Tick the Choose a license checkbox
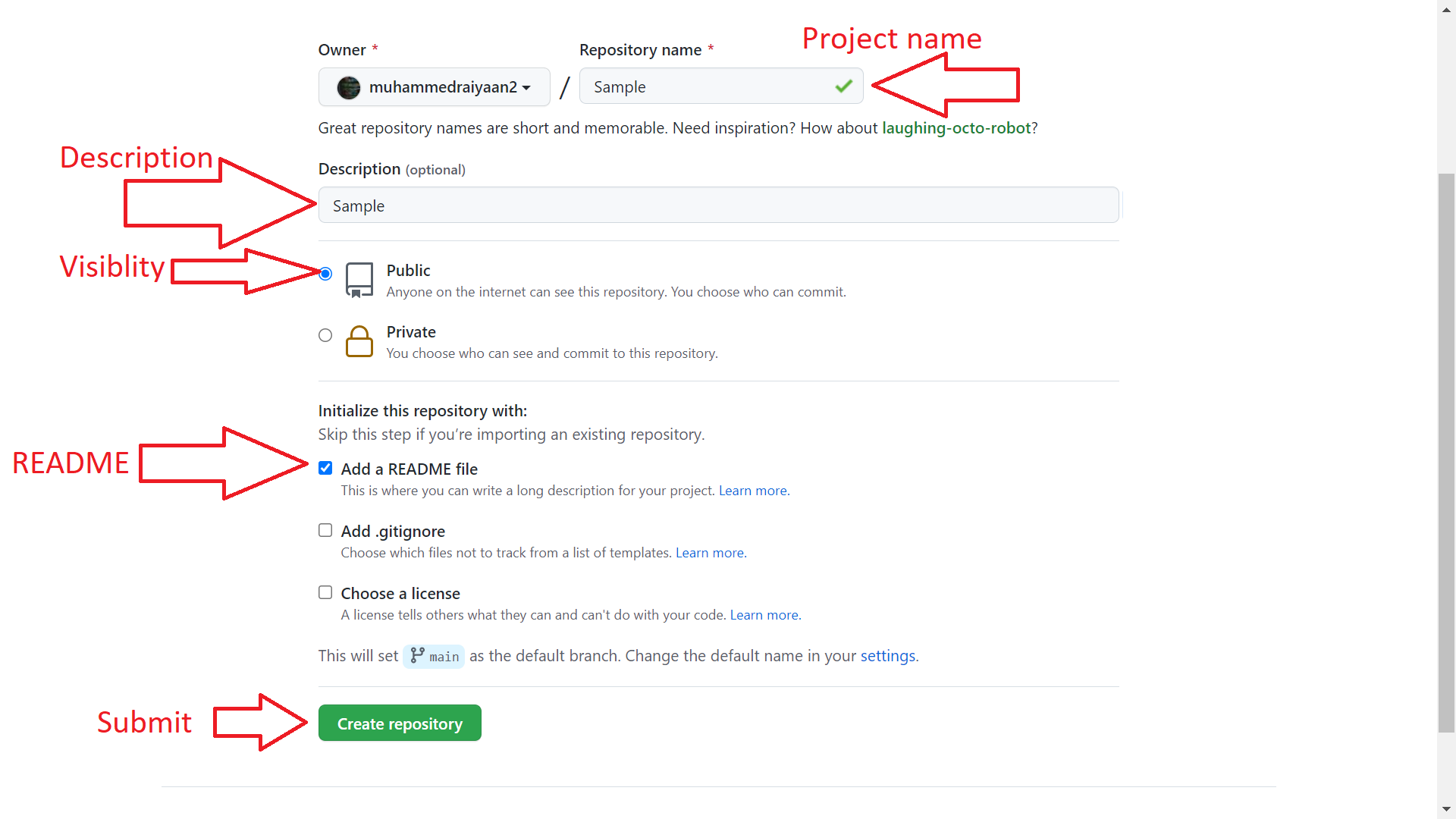 pyautogui.click(x=325, y=592)
